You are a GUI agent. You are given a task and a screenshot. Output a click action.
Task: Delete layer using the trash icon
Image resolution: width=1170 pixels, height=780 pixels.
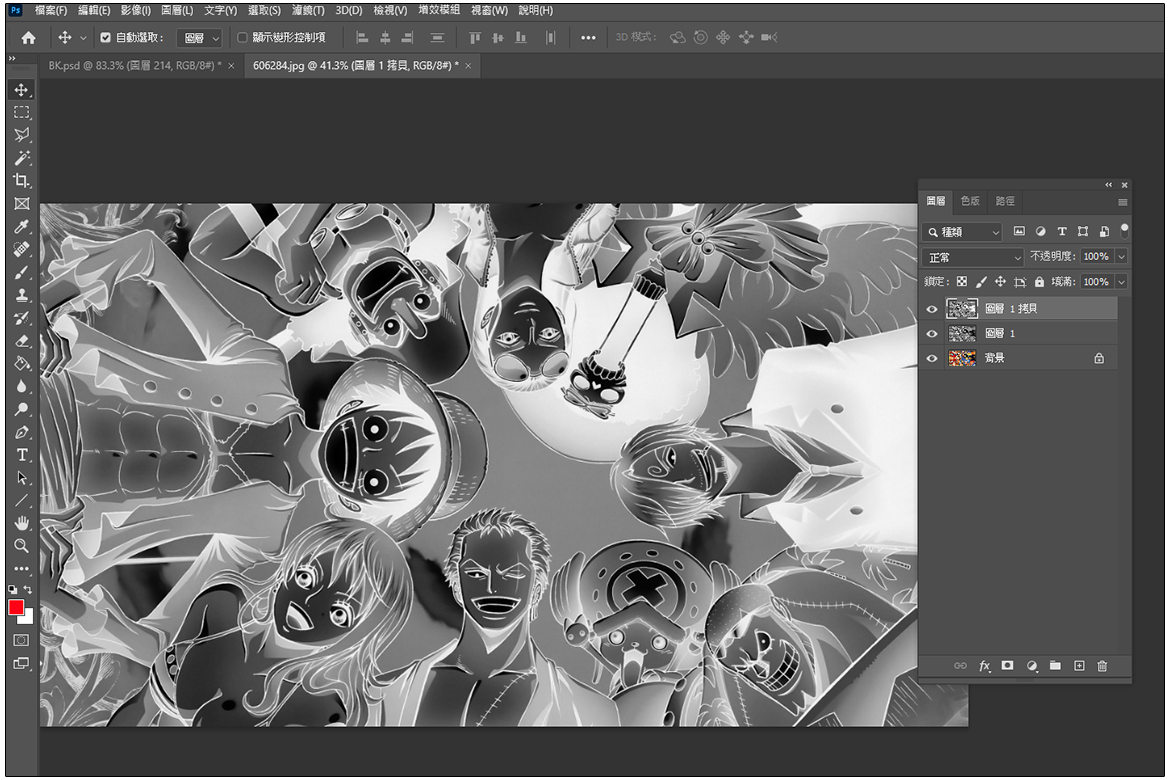pyautogui.click(x=1102, y=666)
